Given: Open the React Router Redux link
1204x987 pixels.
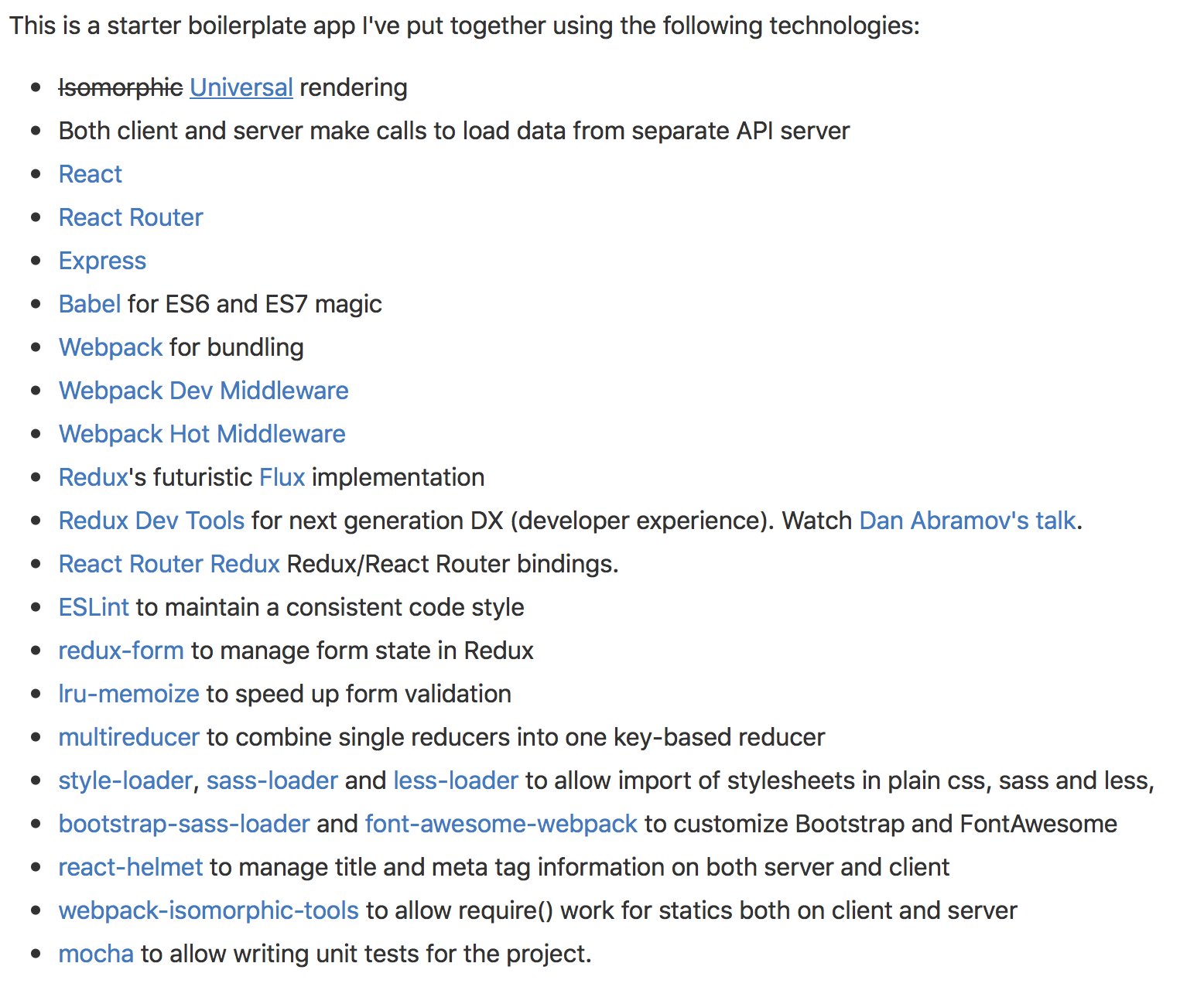Looking at the screenshot, I should tap(169, 564).
